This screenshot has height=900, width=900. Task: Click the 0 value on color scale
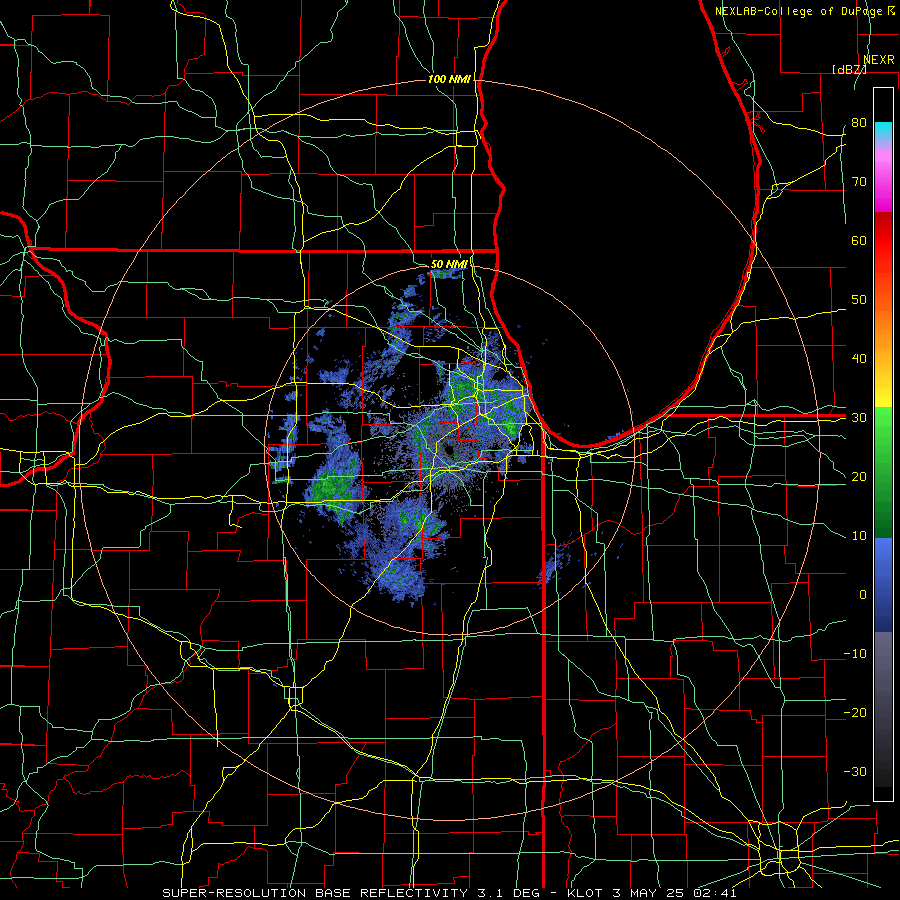(863, 595)
